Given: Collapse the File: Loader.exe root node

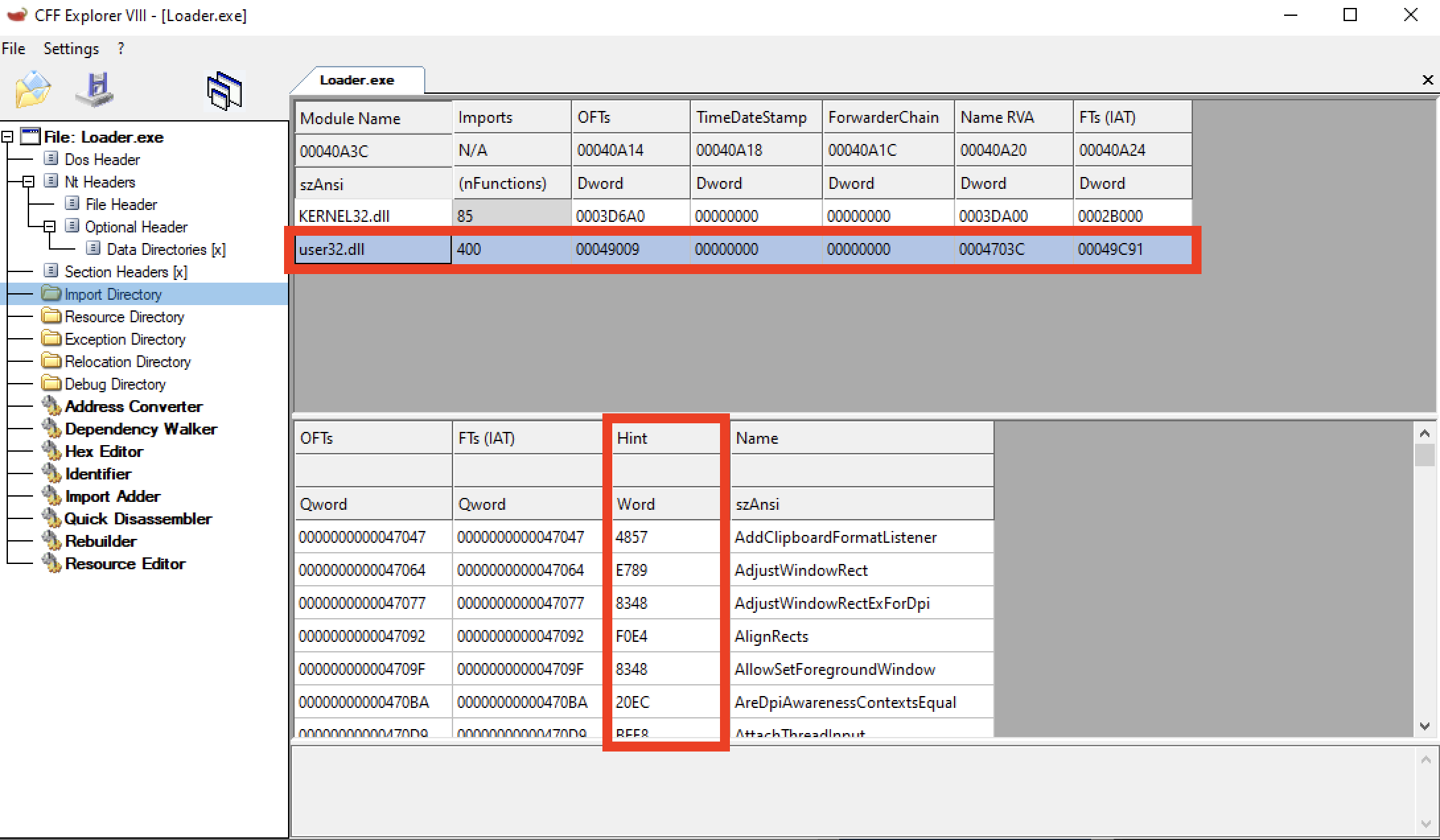Looking at the screenshot, I should click(7, 137).
